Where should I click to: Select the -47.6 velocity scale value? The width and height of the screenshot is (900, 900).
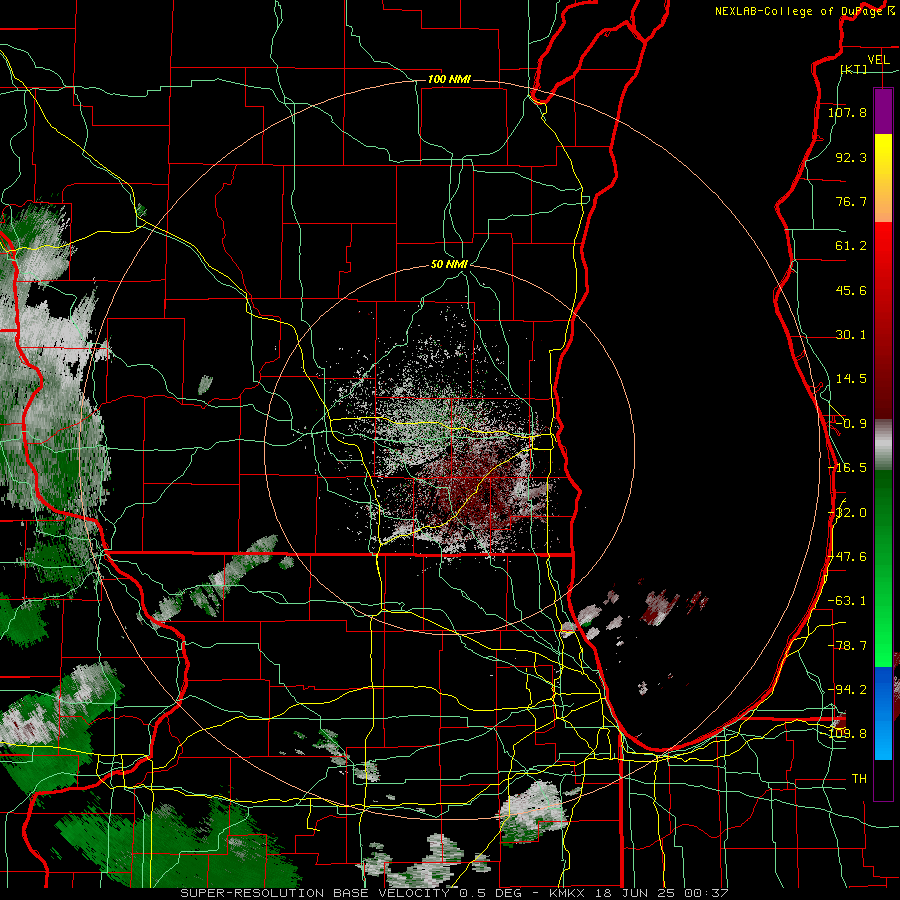click(847, 557)
